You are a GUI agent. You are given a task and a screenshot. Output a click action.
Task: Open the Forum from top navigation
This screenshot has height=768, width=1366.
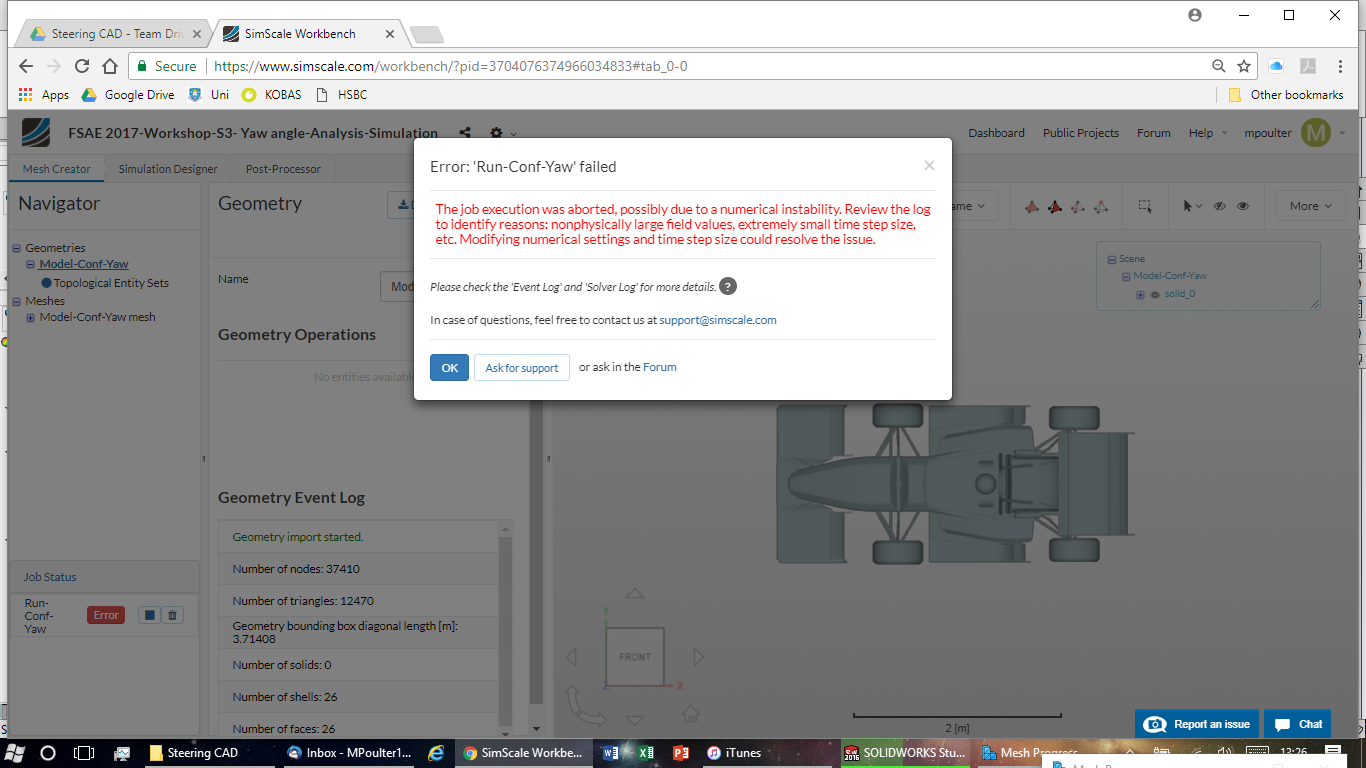pos(1154,133)
